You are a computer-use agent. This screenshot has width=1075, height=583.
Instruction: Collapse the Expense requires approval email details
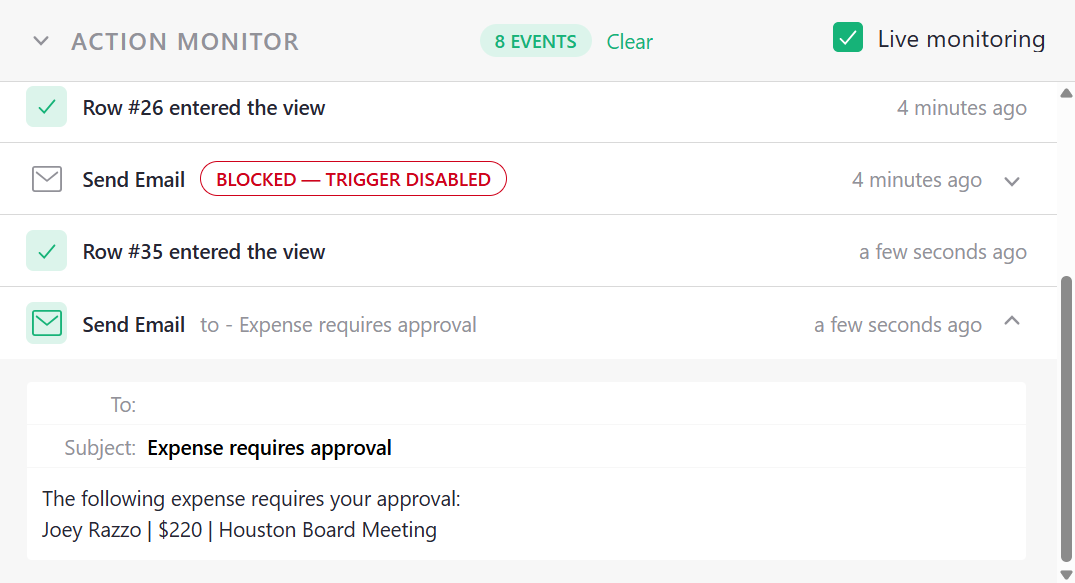click(x=1012, y=322)
